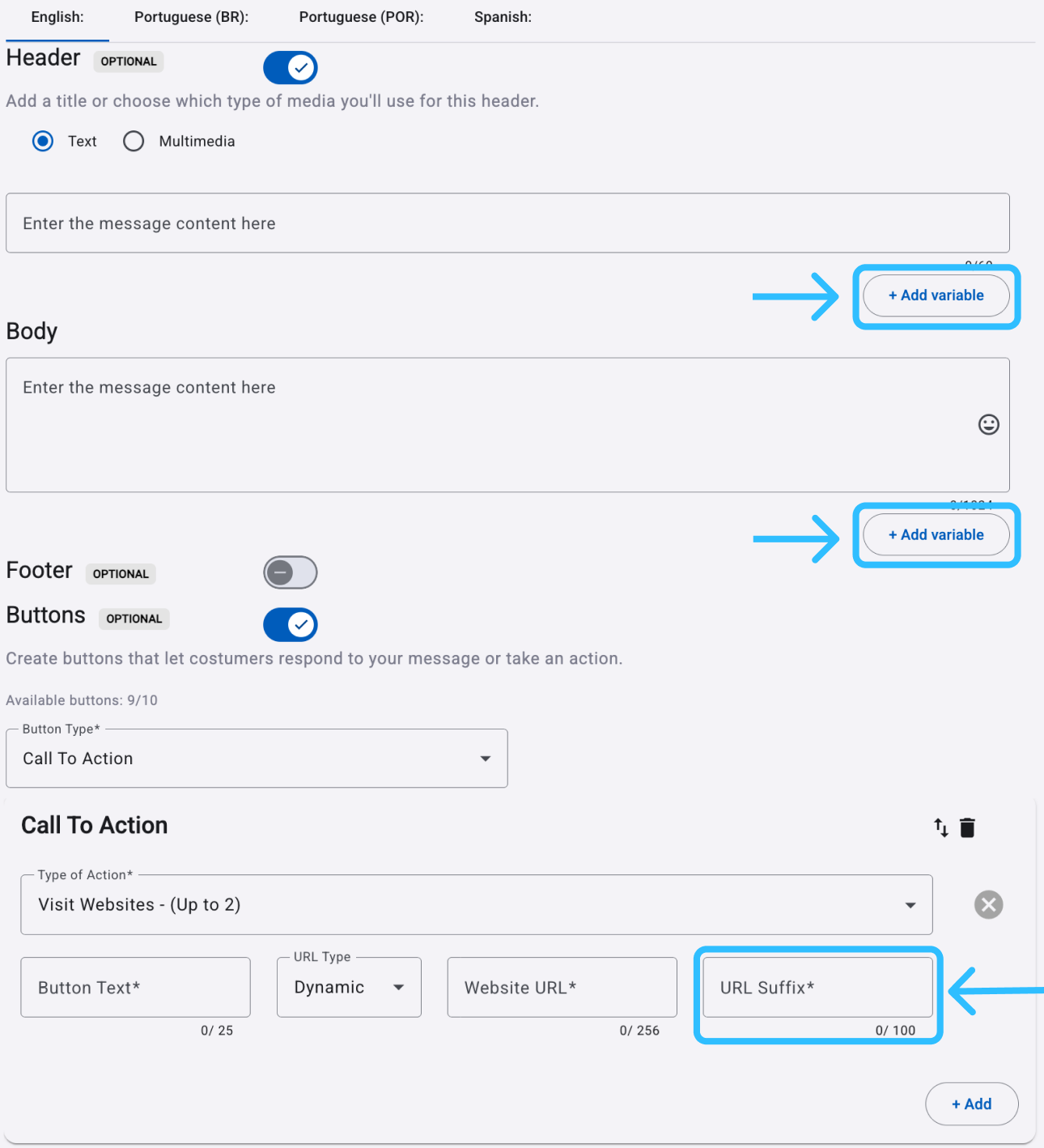Select the Multimedia radio button
The image size is (1044, 1148).
coord(134,142)
